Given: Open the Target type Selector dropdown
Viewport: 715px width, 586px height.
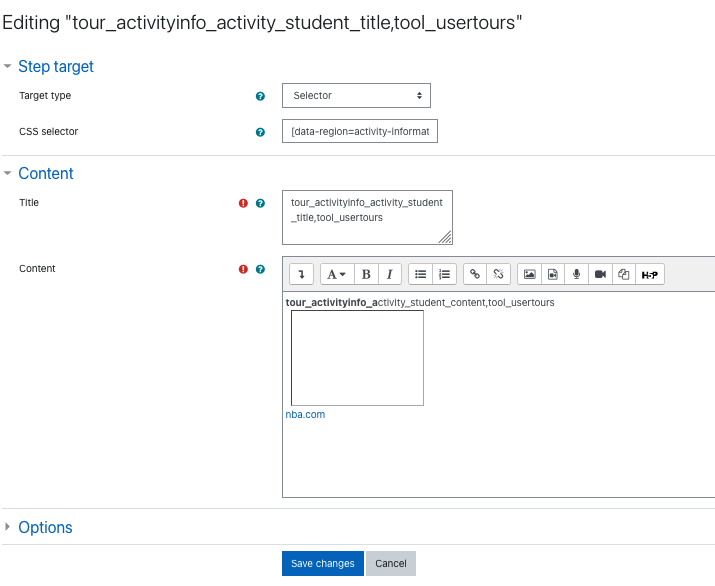Looking at the screenshot, I should [356, 95].
